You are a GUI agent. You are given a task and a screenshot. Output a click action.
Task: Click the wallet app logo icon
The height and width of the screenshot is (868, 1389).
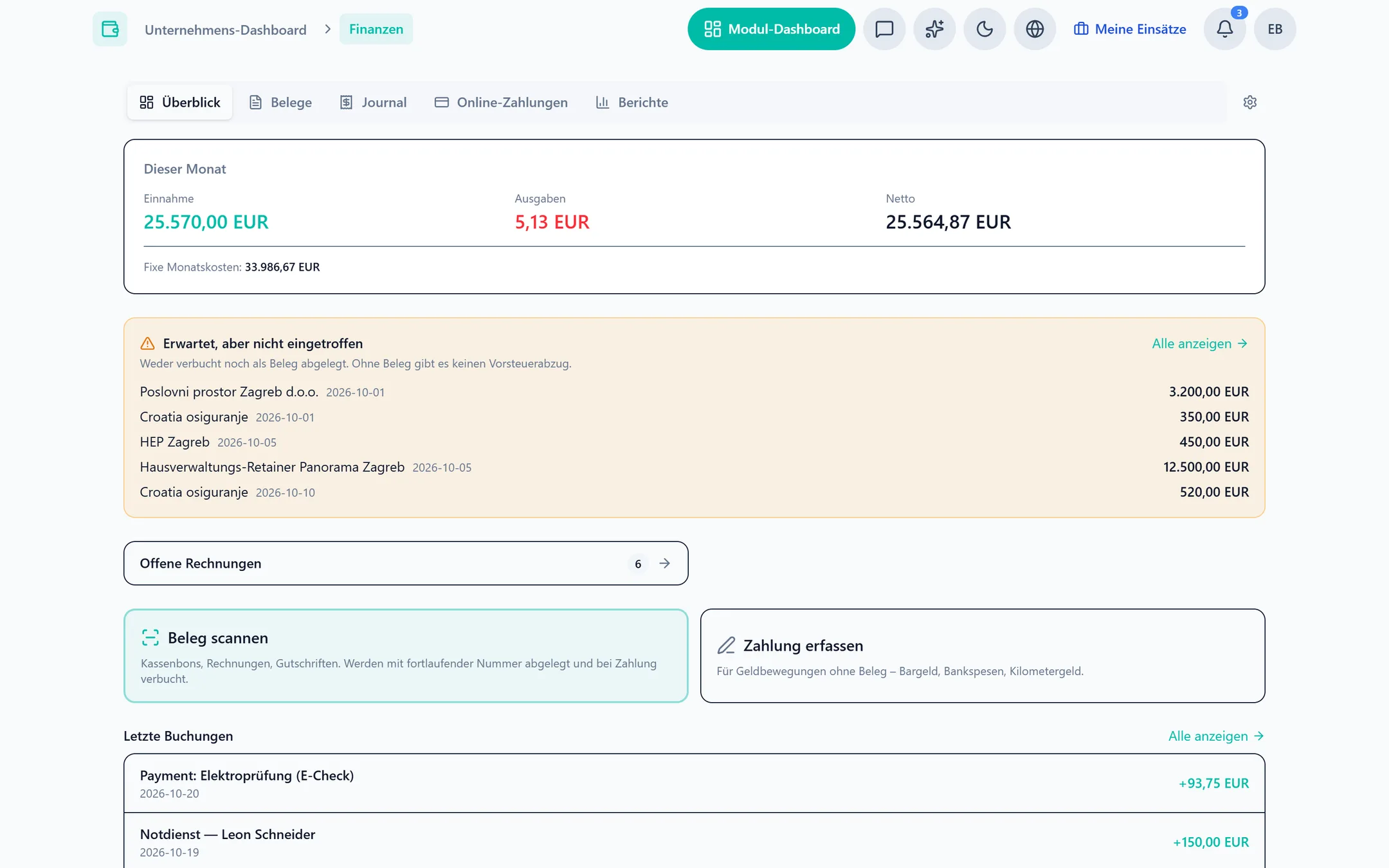(x=110, y=29)
